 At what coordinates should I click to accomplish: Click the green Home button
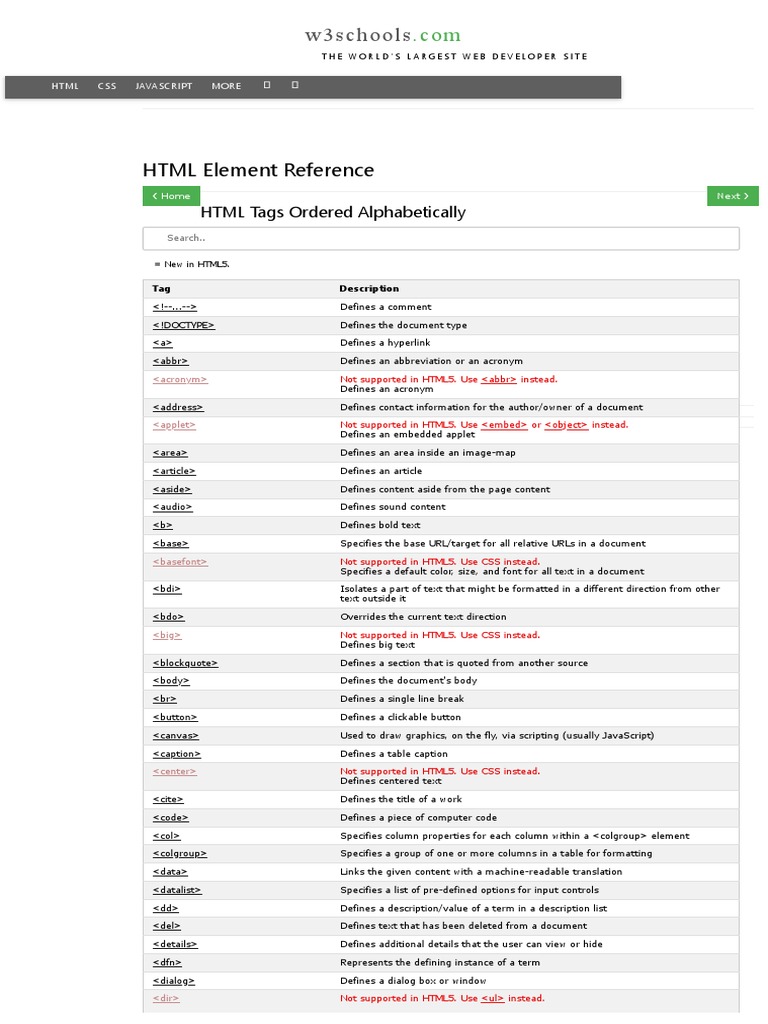(171, 196)
